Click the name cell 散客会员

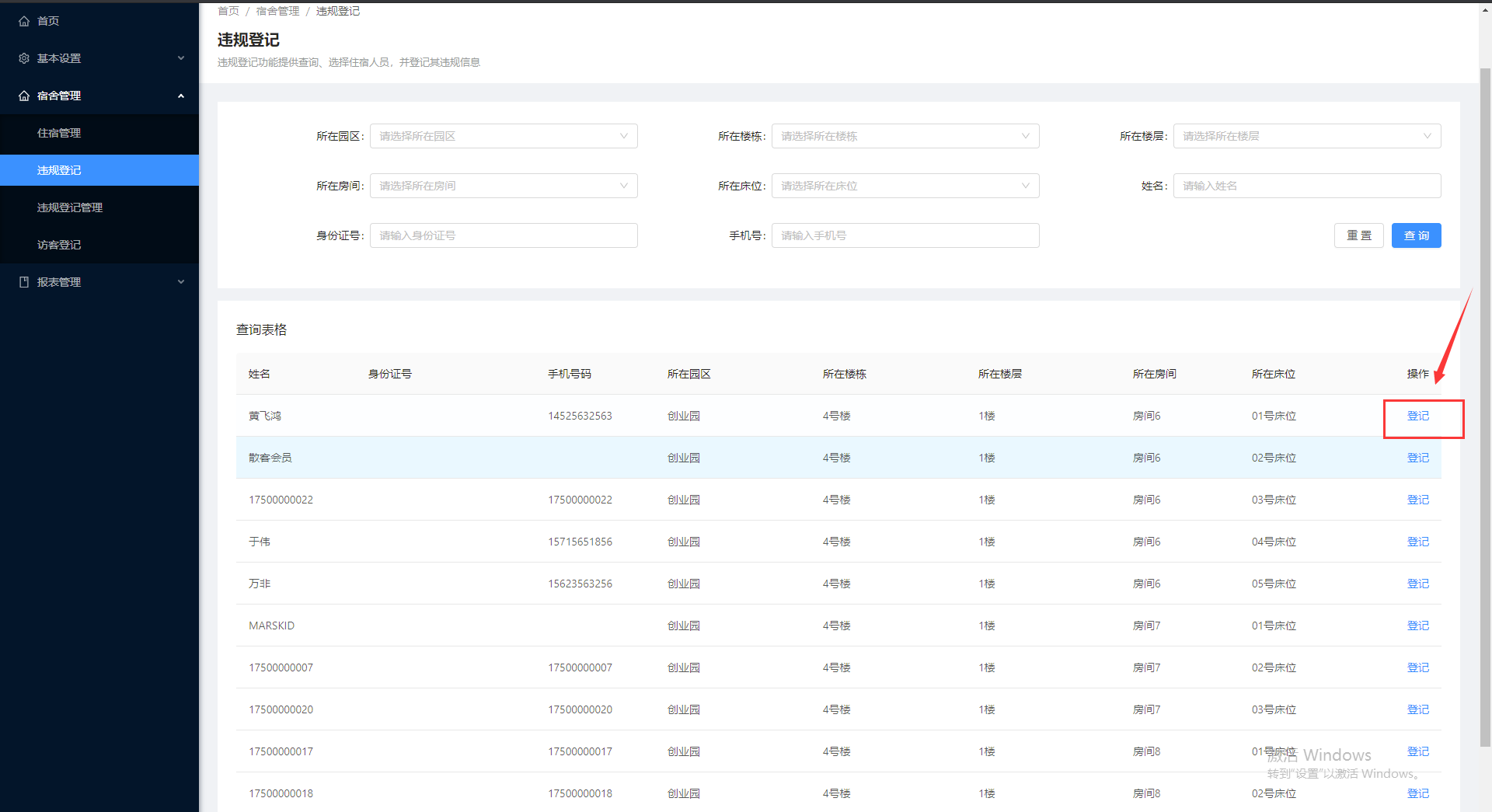click(x=270, y=458)
